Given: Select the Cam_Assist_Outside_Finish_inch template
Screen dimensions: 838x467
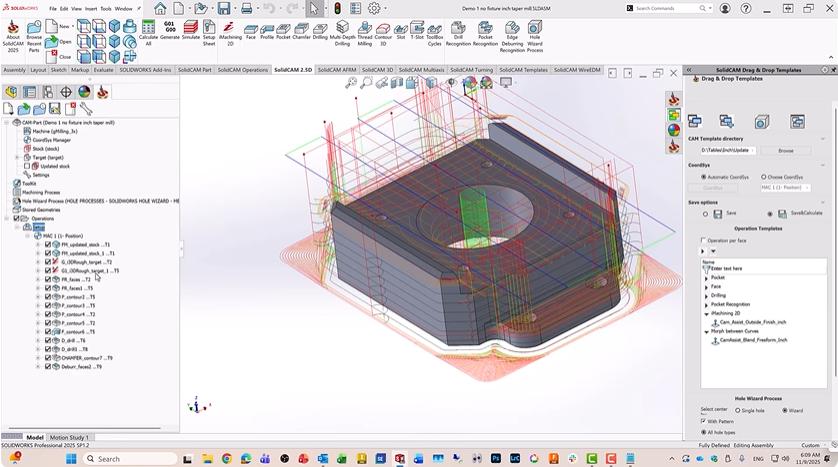Looking at the screenshot, I should tap(752, 322).
